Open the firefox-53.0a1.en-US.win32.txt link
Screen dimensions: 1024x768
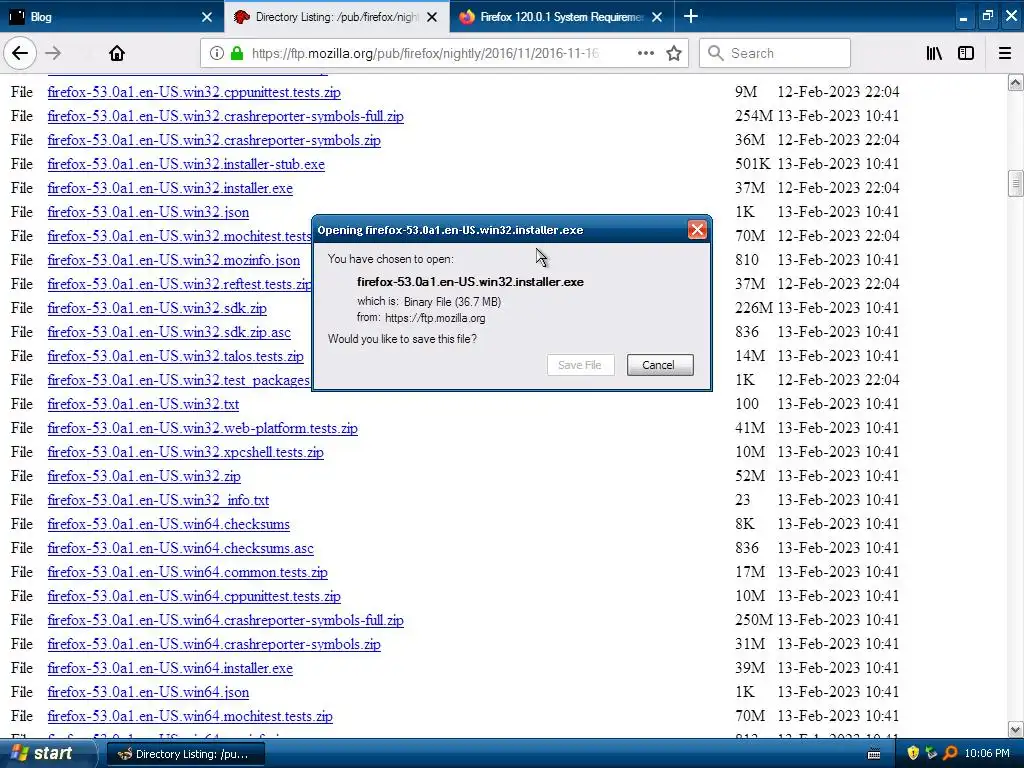[143, 404]
